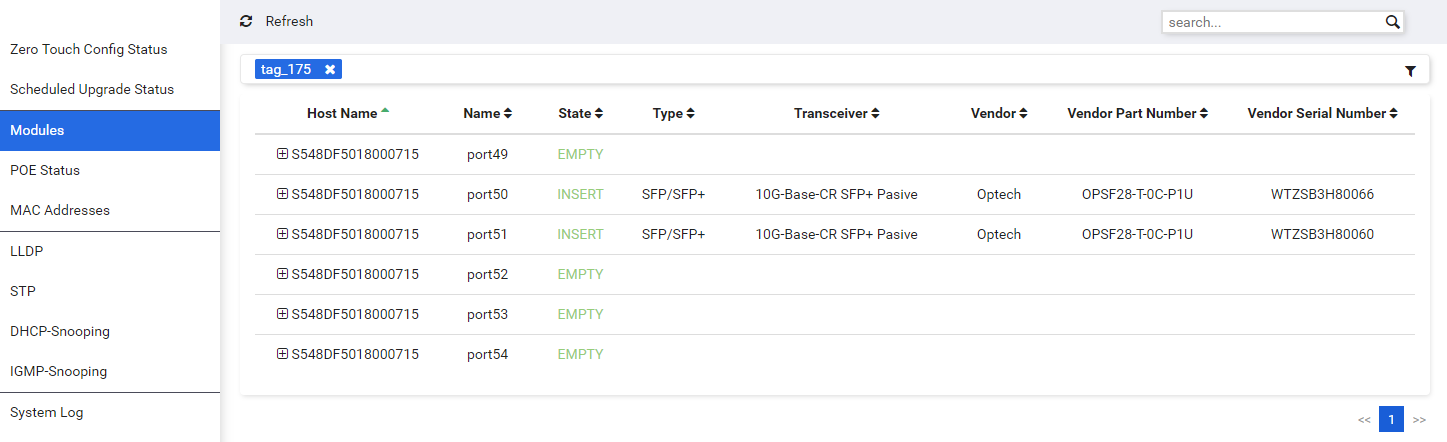Sort by the Vendor Serial Number column
This screenshot has height=442, width=1447.
point(1322,113)
